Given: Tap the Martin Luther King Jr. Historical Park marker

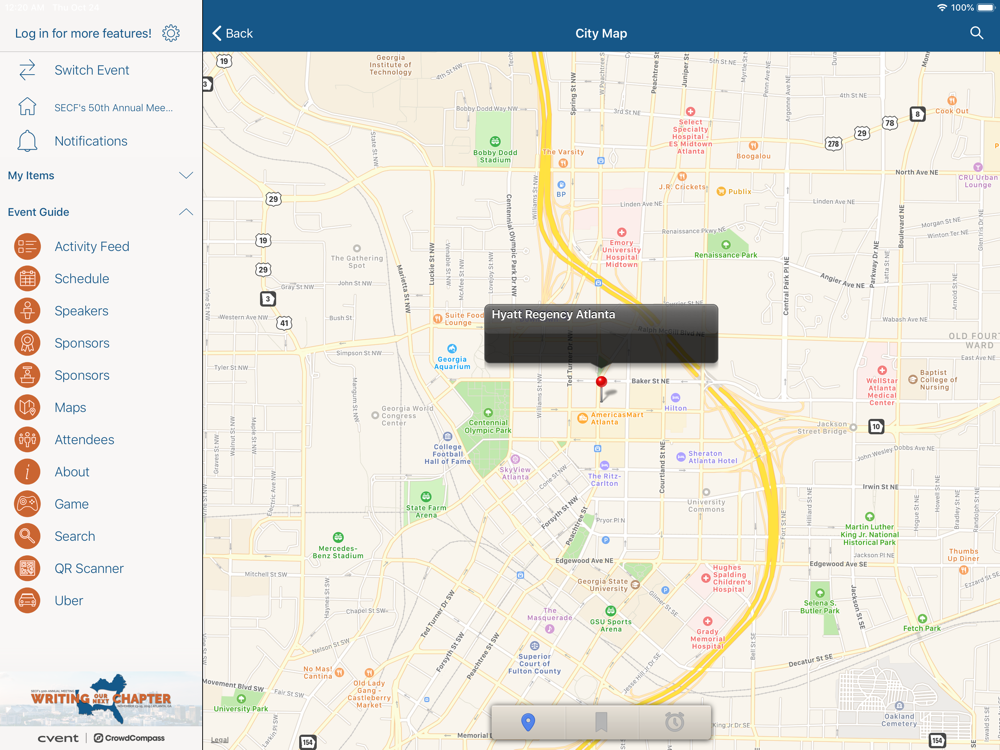Looking at the screenshot, I should click(869, 517).
